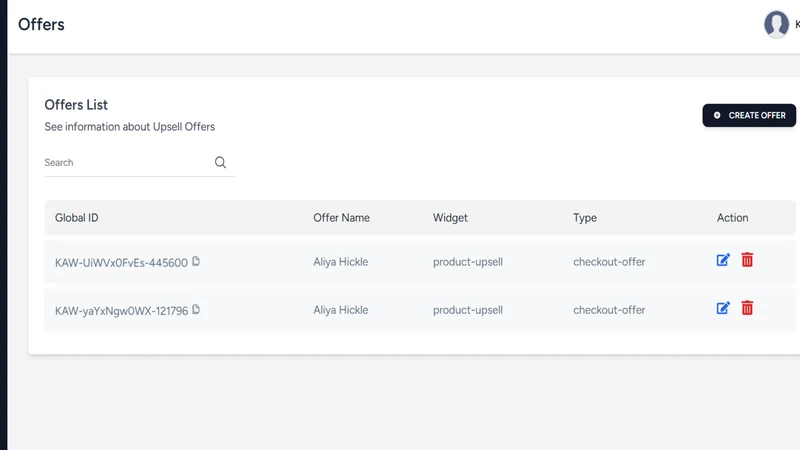The image size is (800, 450).
Task: Click the Global ID column header
Action: [77, 218]
